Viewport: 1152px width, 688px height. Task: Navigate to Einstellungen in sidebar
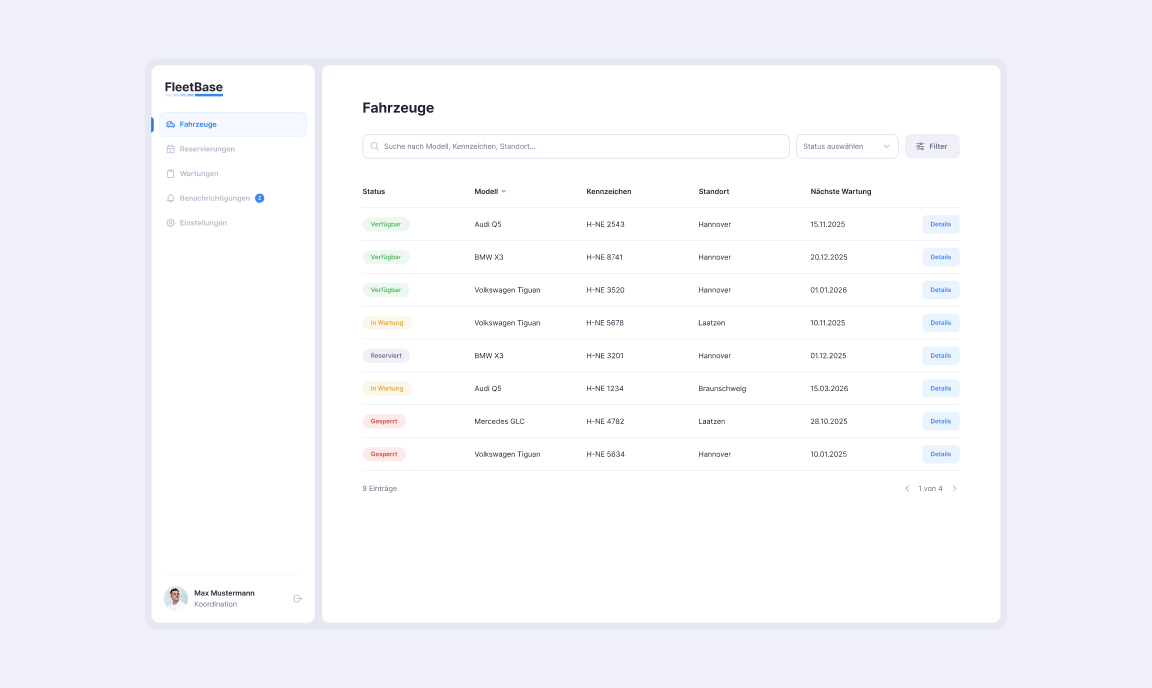click(x=203, y=223)
